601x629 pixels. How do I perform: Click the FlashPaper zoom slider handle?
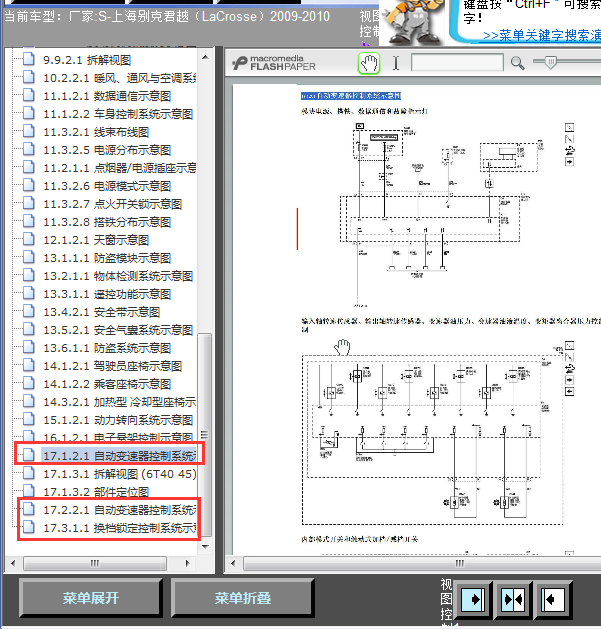551,62
